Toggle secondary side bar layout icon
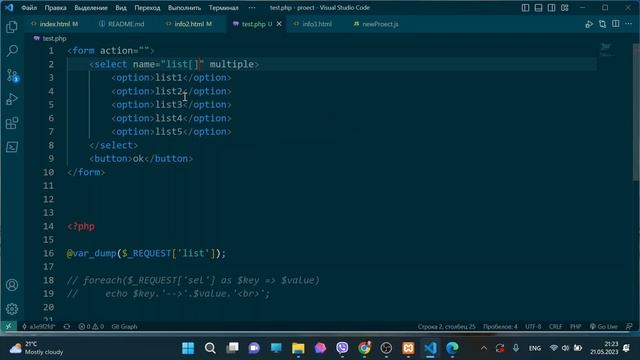 click(x=551, y=8)
